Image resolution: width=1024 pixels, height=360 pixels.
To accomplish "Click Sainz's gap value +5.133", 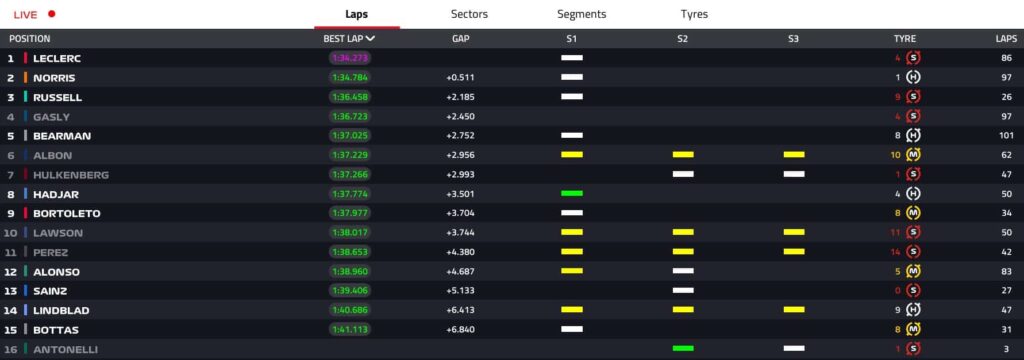I will point(460,291).
